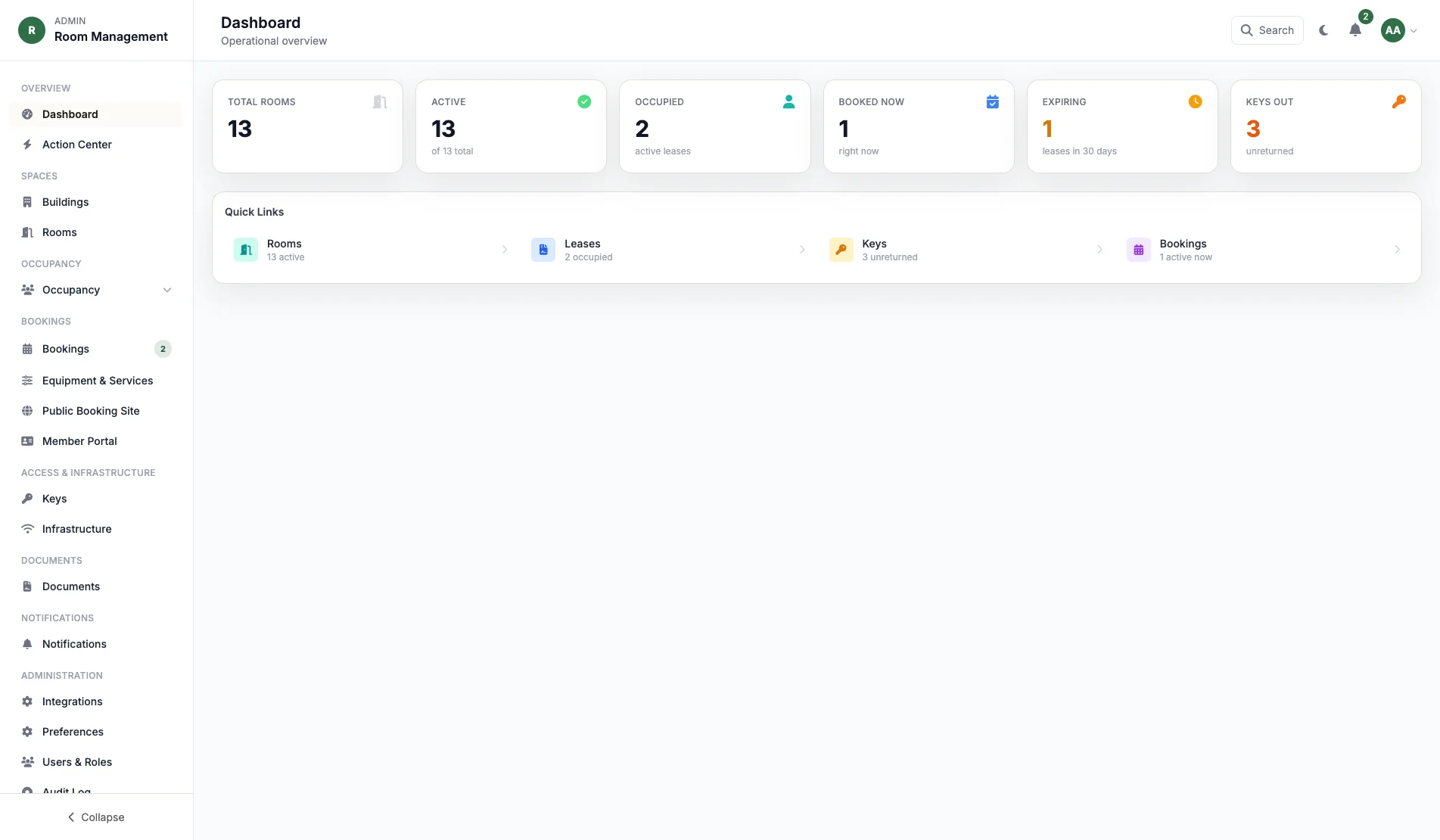Go to the Keys sidebar page
The height and width of the screenshot is (840, 1440).
click(x=97, y=499)
